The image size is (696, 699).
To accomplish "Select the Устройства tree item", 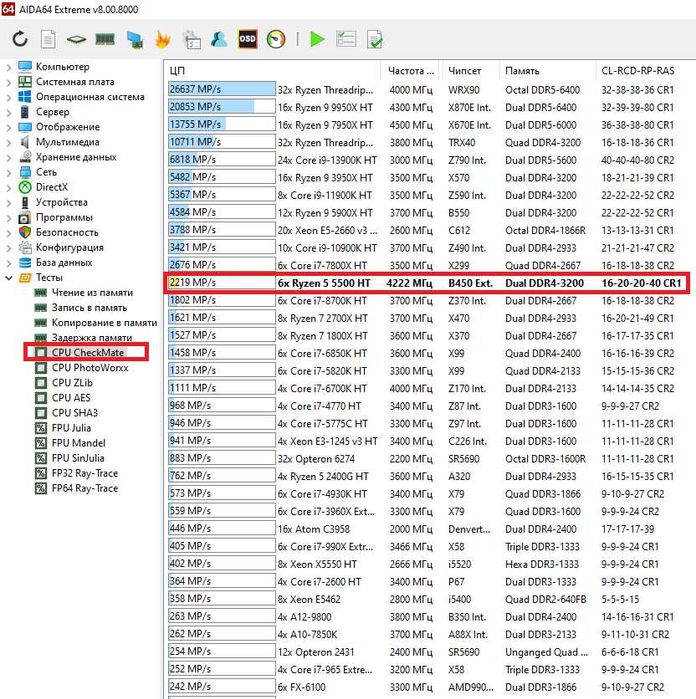I will (62, 202).
